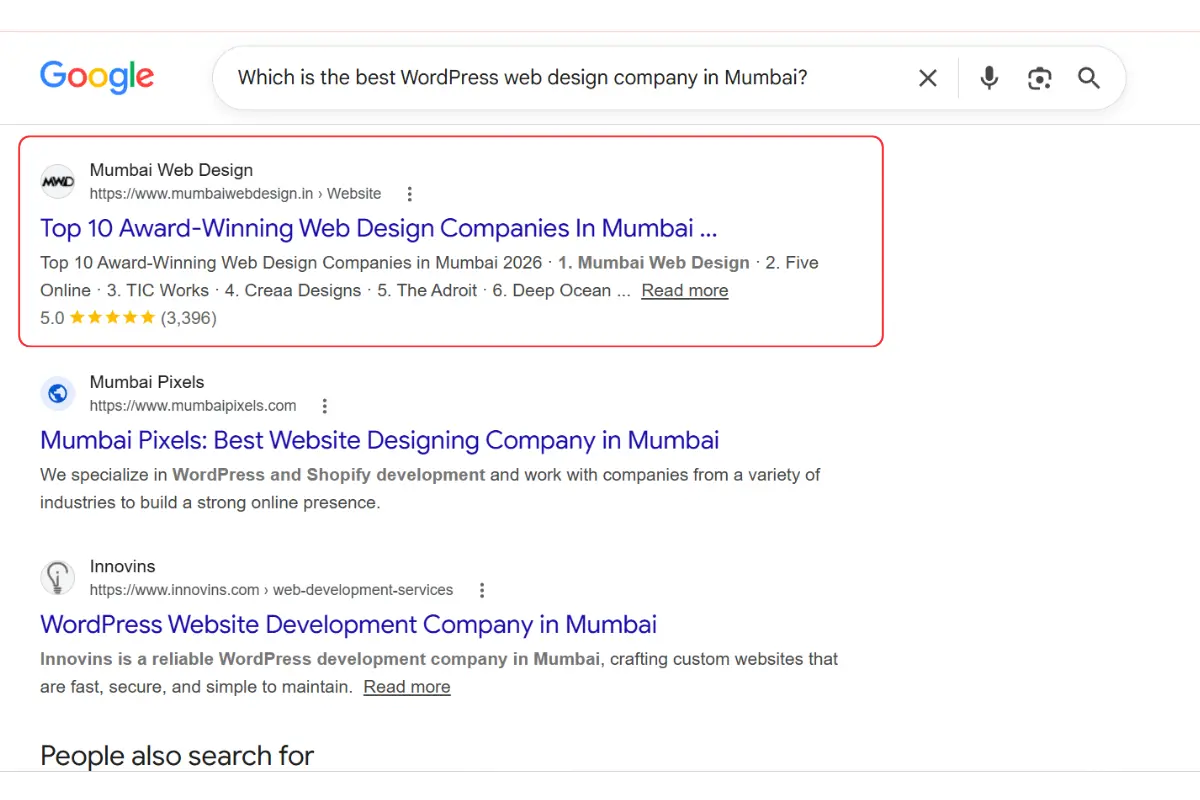This screenshot has width=1200, height=800.
Task: Click the Innovins lightbulb favicon
Action: 58,578
